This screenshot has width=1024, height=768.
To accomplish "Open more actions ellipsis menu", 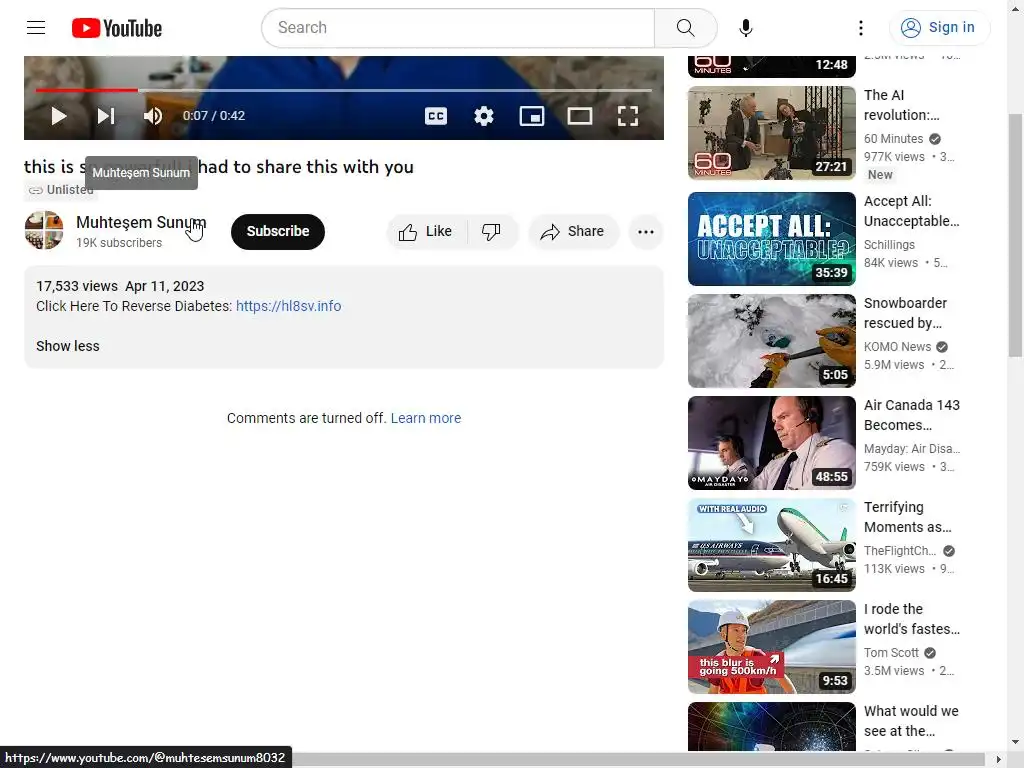I will pos(646,231).
